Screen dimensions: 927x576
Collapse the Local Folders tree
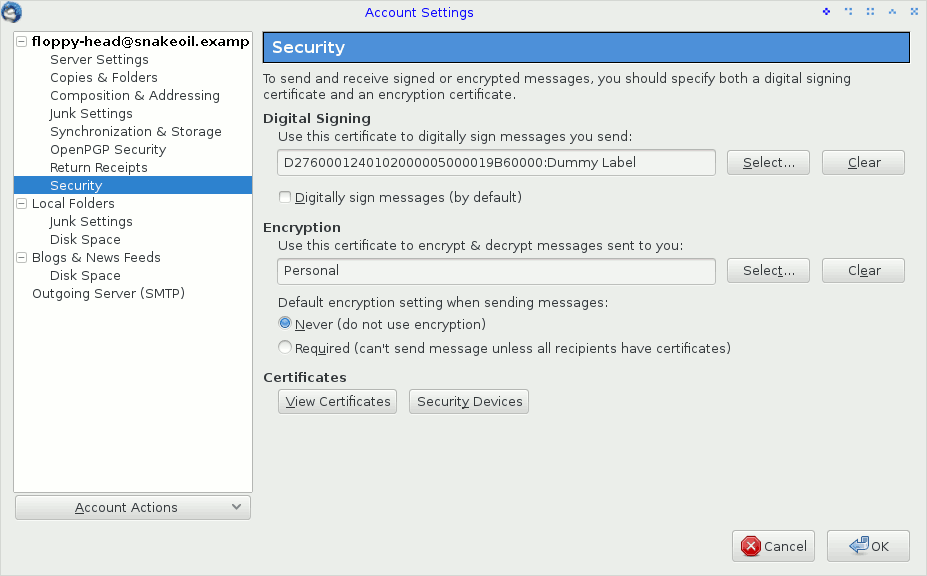(x=20, y=203)
